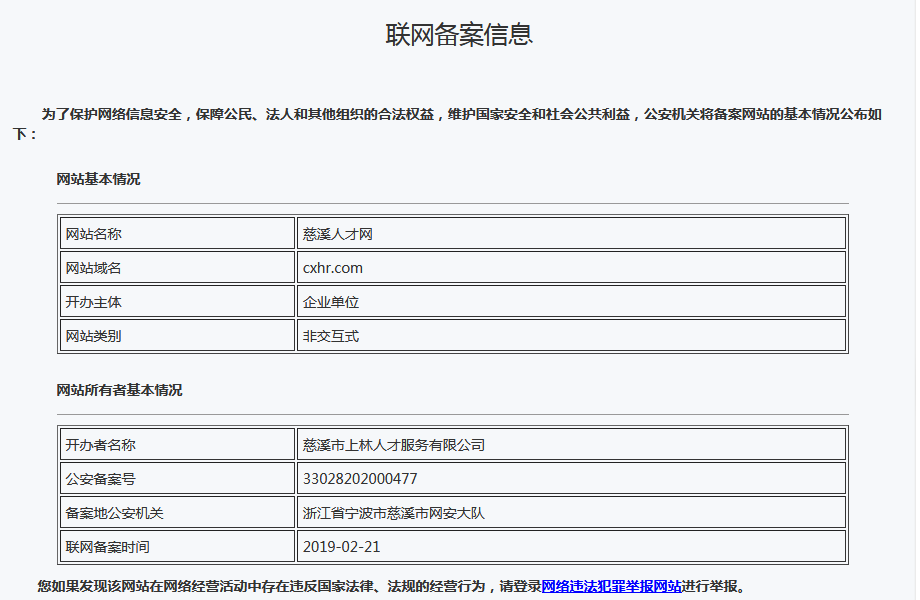
Task: Click the 联网备案时间 label cell
Action: 177,547
